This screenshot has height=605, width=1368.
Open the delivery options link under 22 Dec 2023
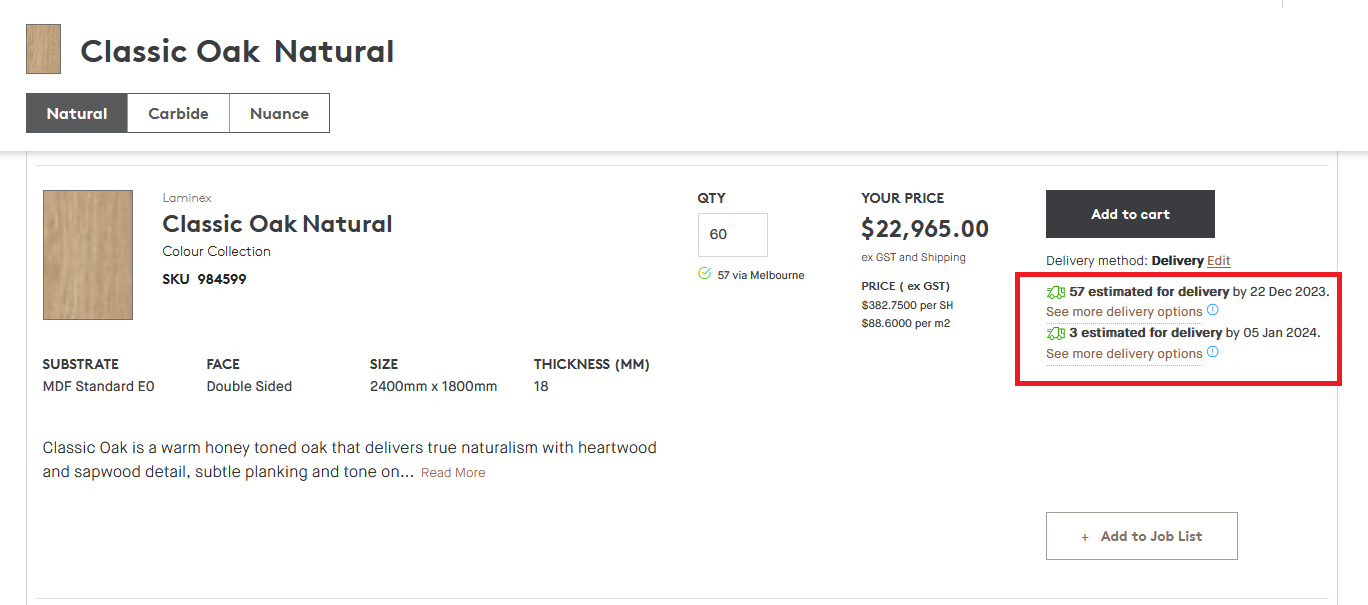(1124, 312)
